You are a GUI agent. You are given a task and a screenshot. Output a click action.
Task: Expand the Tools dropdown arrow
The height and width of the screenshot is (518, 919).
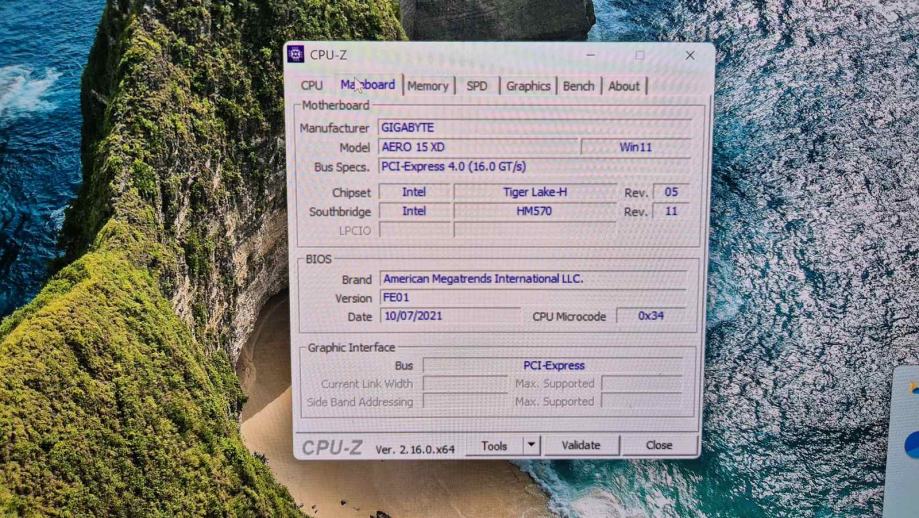(531, 445)
